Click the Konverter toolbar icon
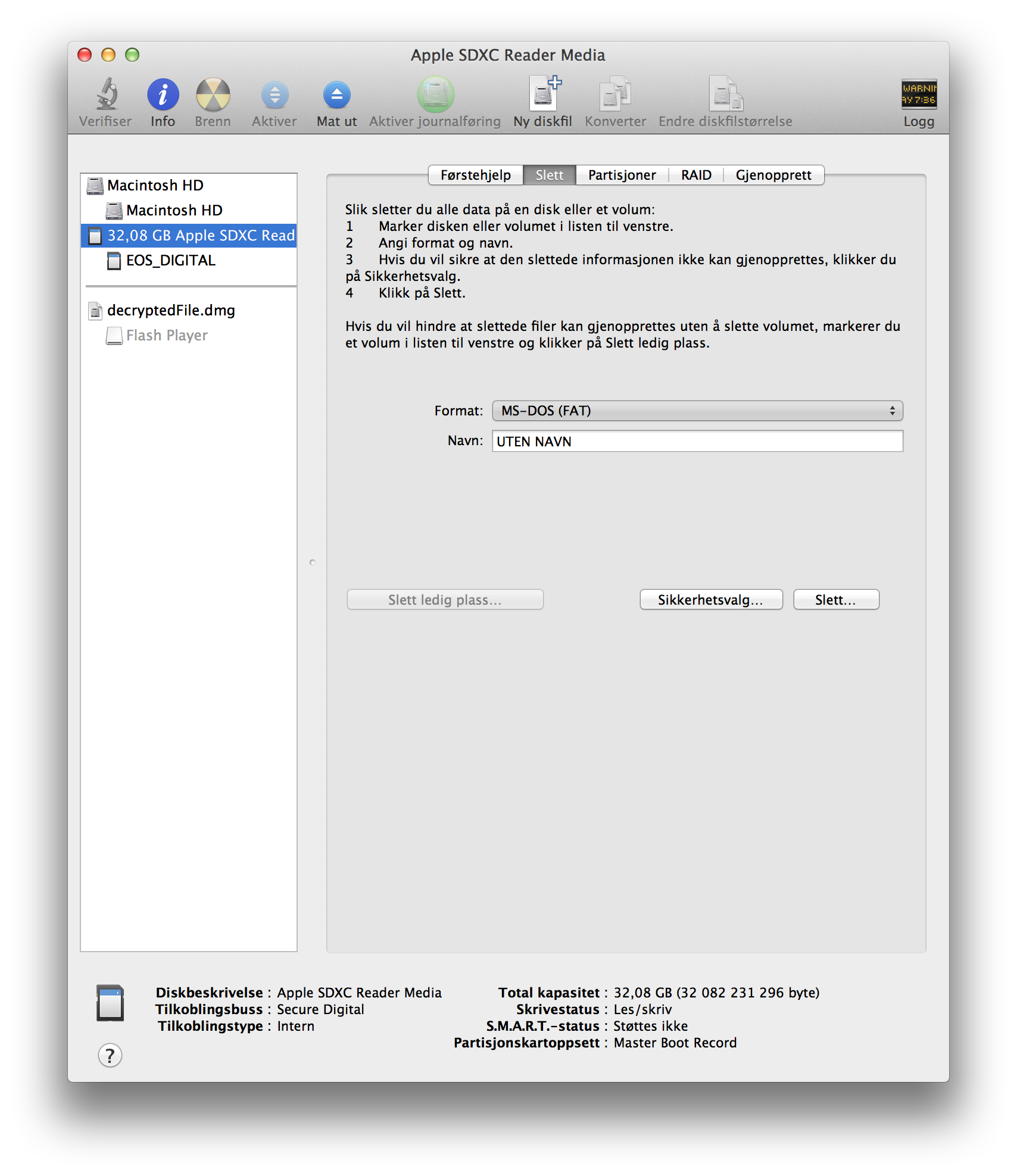The image size is (1017, 1176). 615,93
